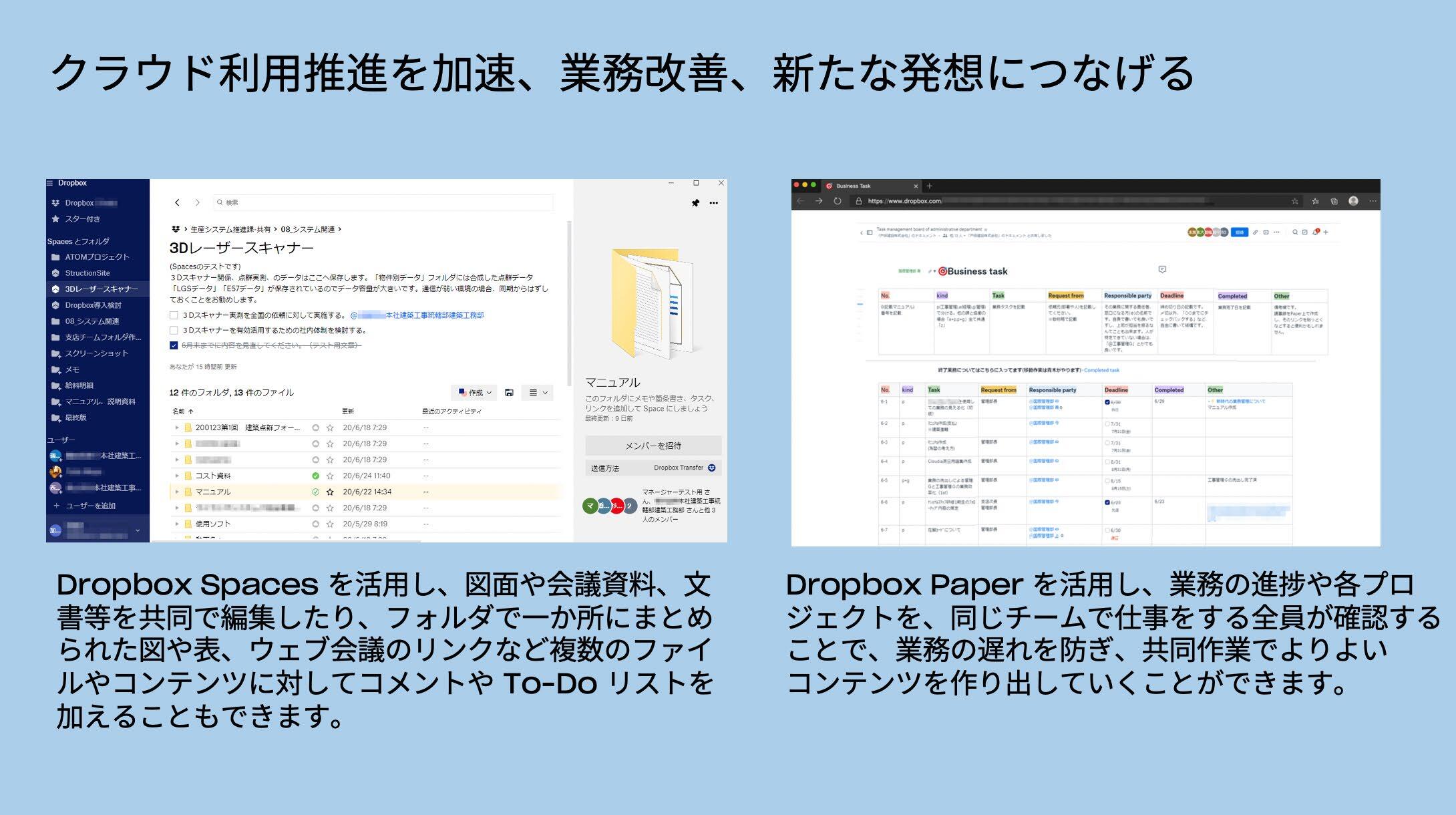
Task: Expand the マニュアル folder row
Action: pos(177,492)
